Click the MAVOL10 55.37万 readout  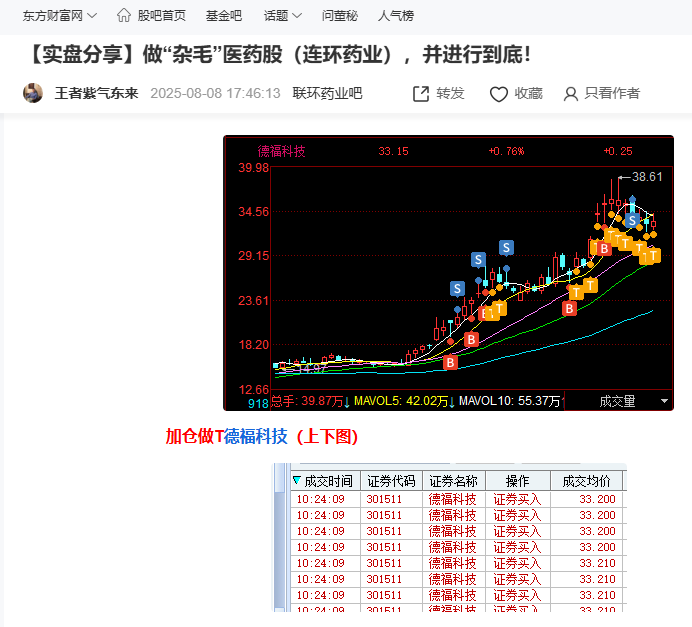509,401
